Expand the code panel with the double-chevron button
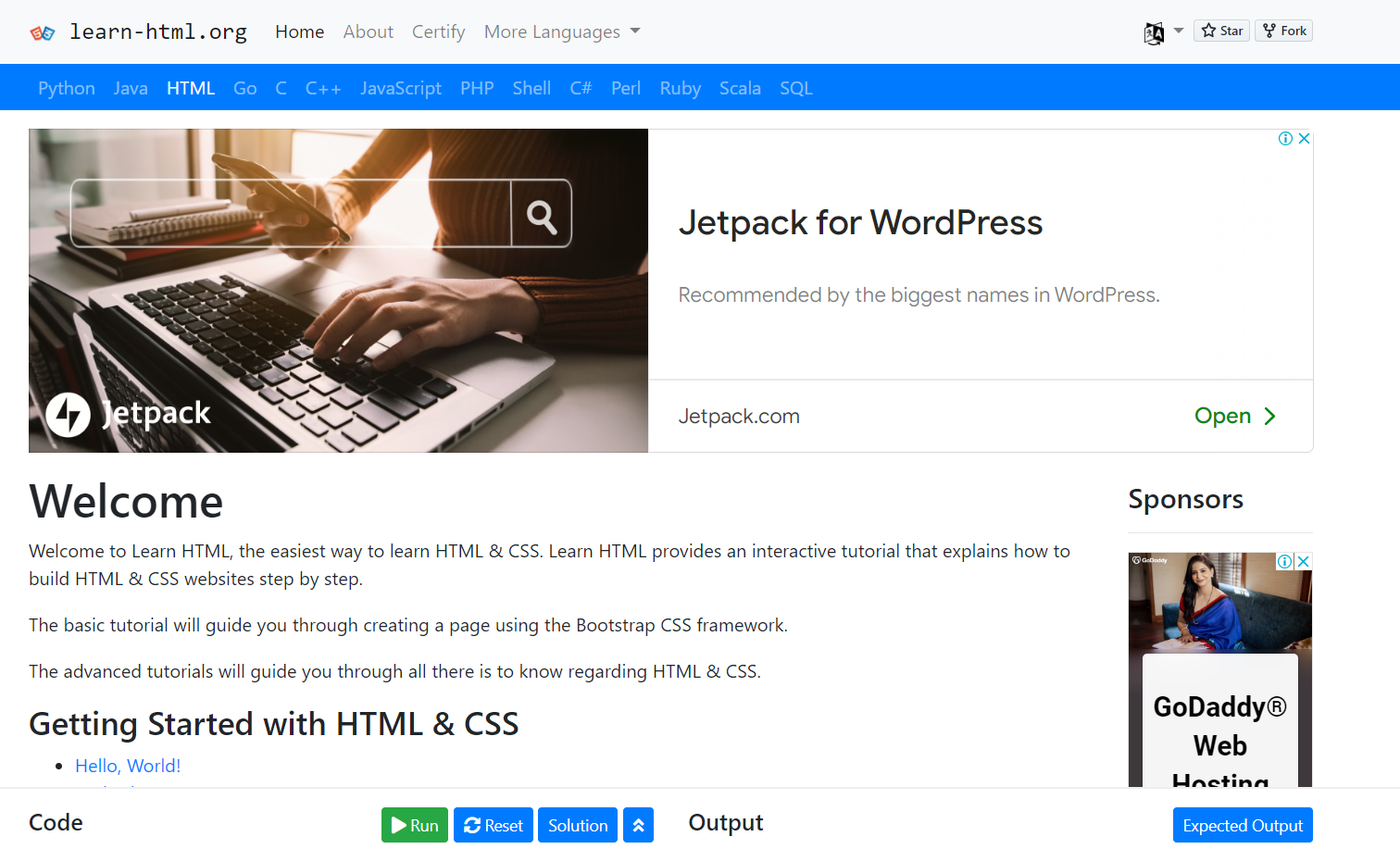The width and height of the screenshot is (1400, 849). 638,825
